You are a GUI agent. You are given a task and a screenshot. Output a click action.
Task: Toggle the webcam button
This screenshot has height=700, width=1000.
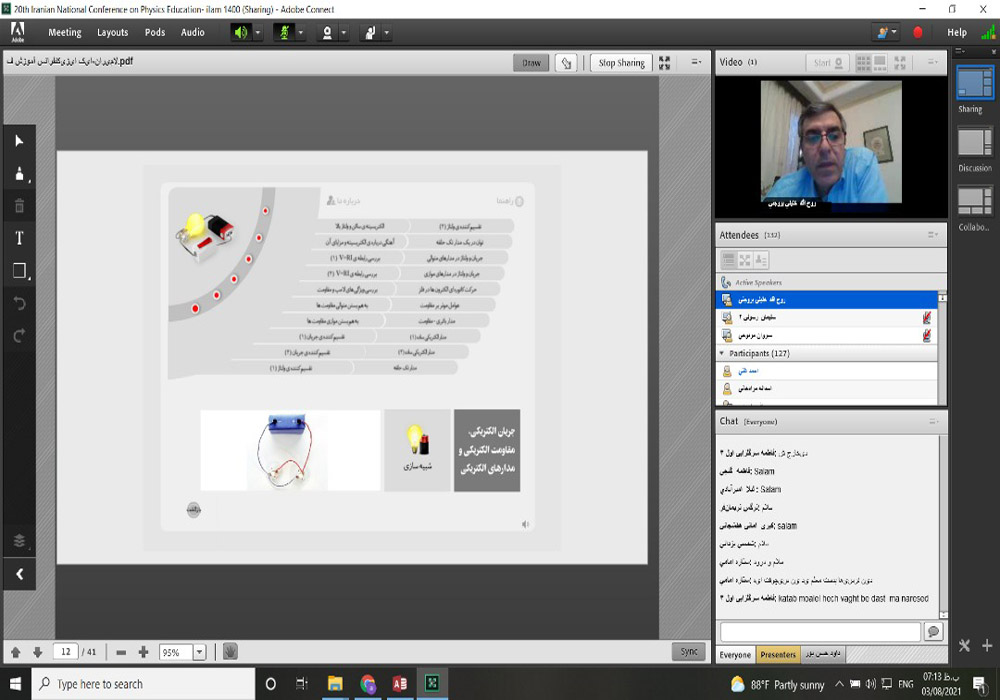click(326, 32)
